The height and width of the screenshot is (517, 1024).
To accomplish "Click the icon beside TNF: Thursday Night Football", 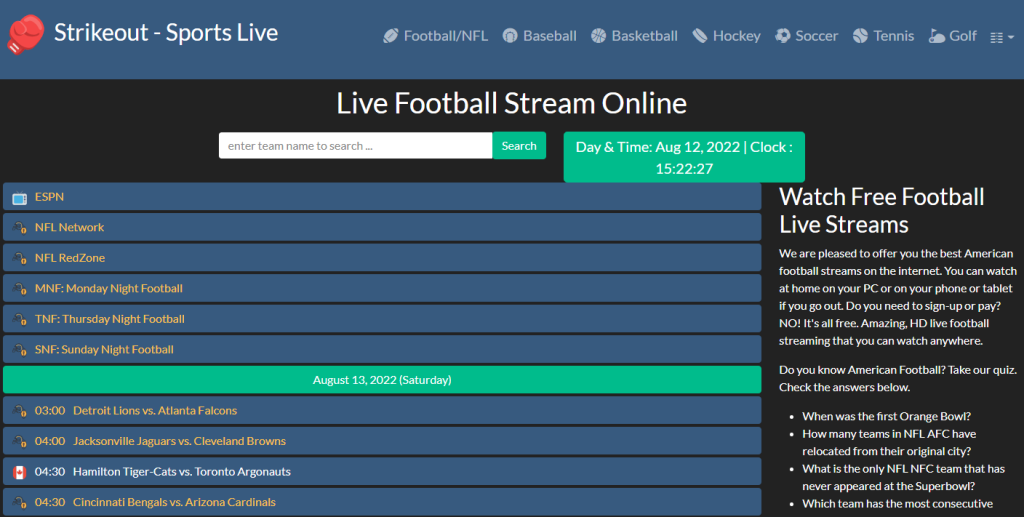I will (20, 320).
